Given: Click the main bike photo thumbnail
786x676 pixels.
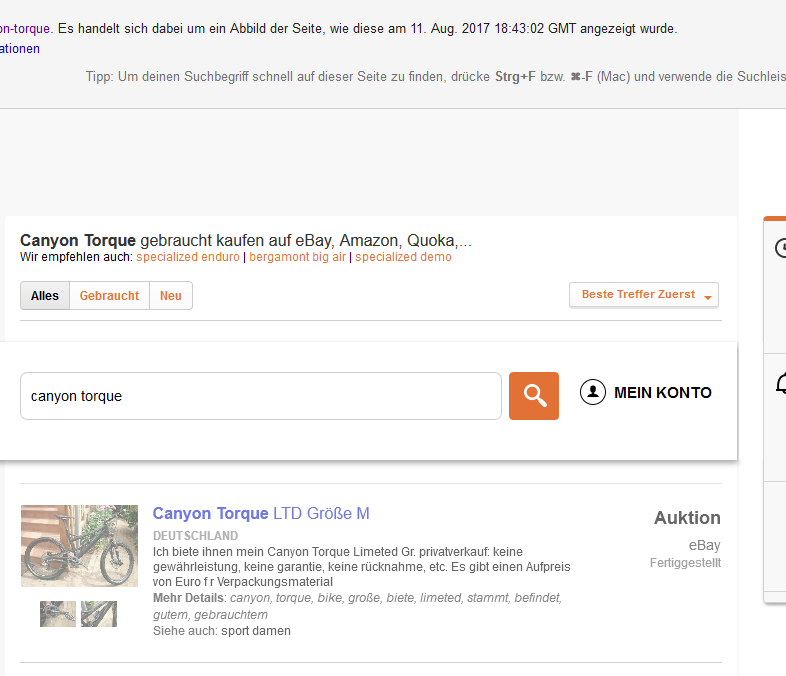Looking at the screenshot, I should tap(79, 546).
